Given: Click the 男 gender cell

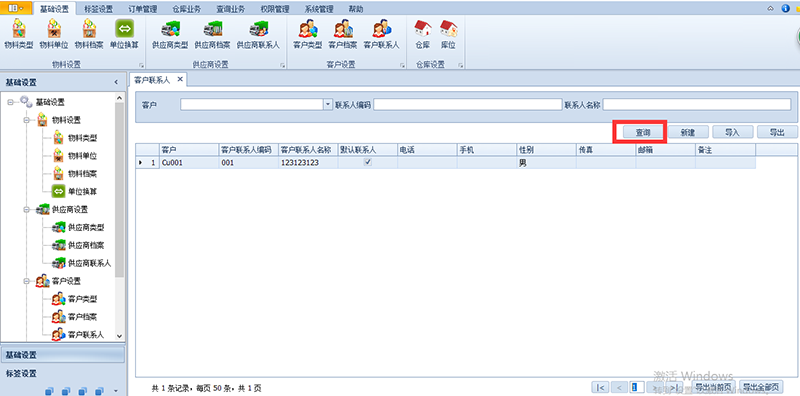Looking at the screenshot, I should [x=546, y=163].
